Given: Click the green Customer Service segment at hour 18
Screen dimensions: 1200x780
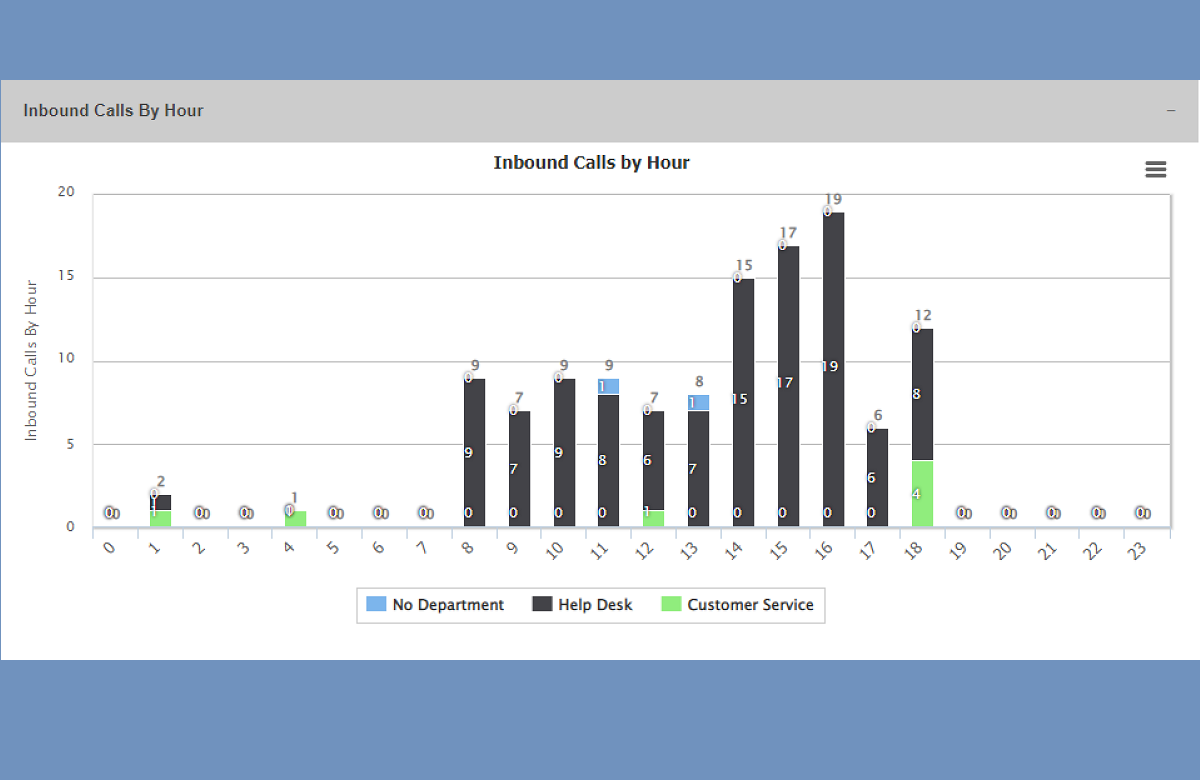Looking at the screenshot, I should click(x=923, y=494).
